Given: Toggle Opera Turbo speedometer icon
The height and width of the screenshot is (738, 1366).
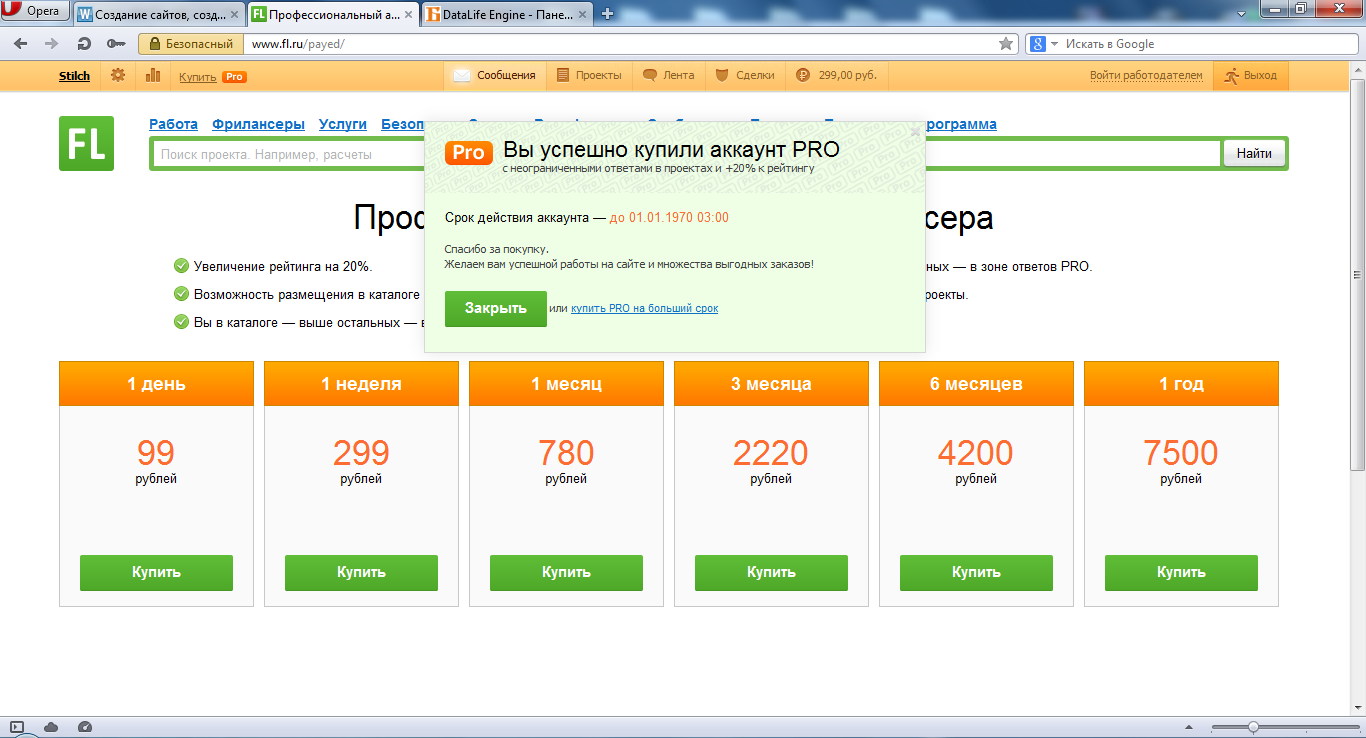Looking at the screenshot, I should click(x=85, y=727).
